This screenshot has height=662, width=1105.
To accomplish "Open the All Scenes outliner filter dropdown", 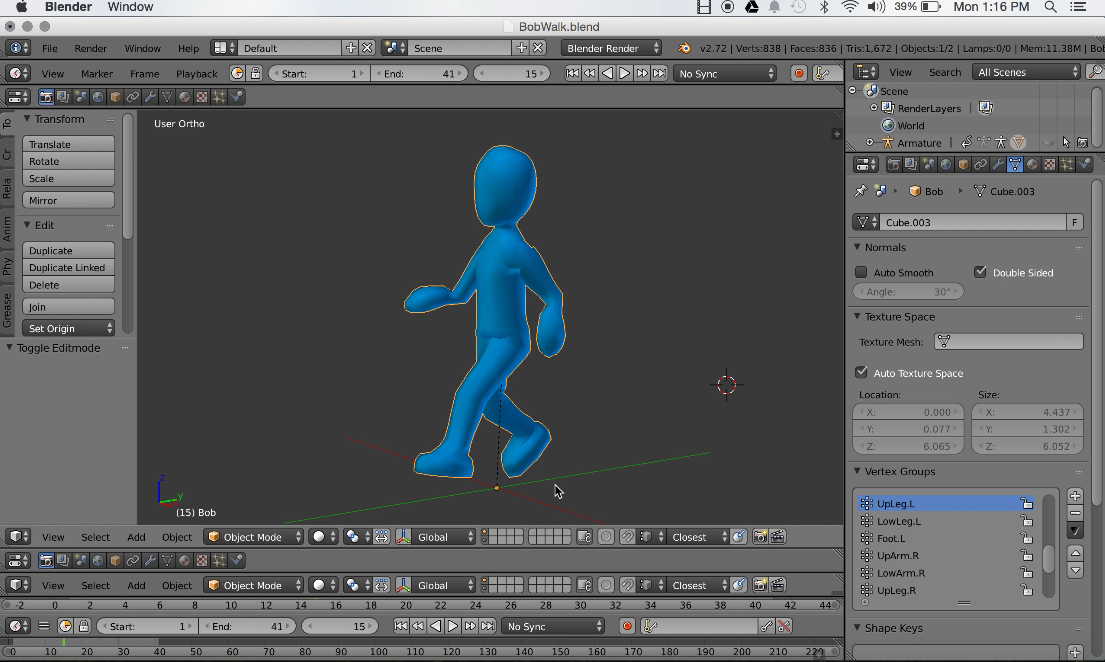I will 1027,72.
